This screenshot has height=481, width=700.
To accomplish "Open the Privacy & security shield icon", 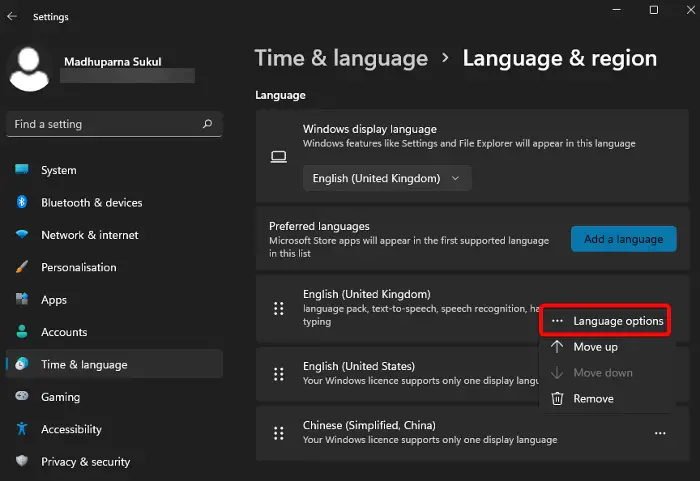I will pos(21,461).
